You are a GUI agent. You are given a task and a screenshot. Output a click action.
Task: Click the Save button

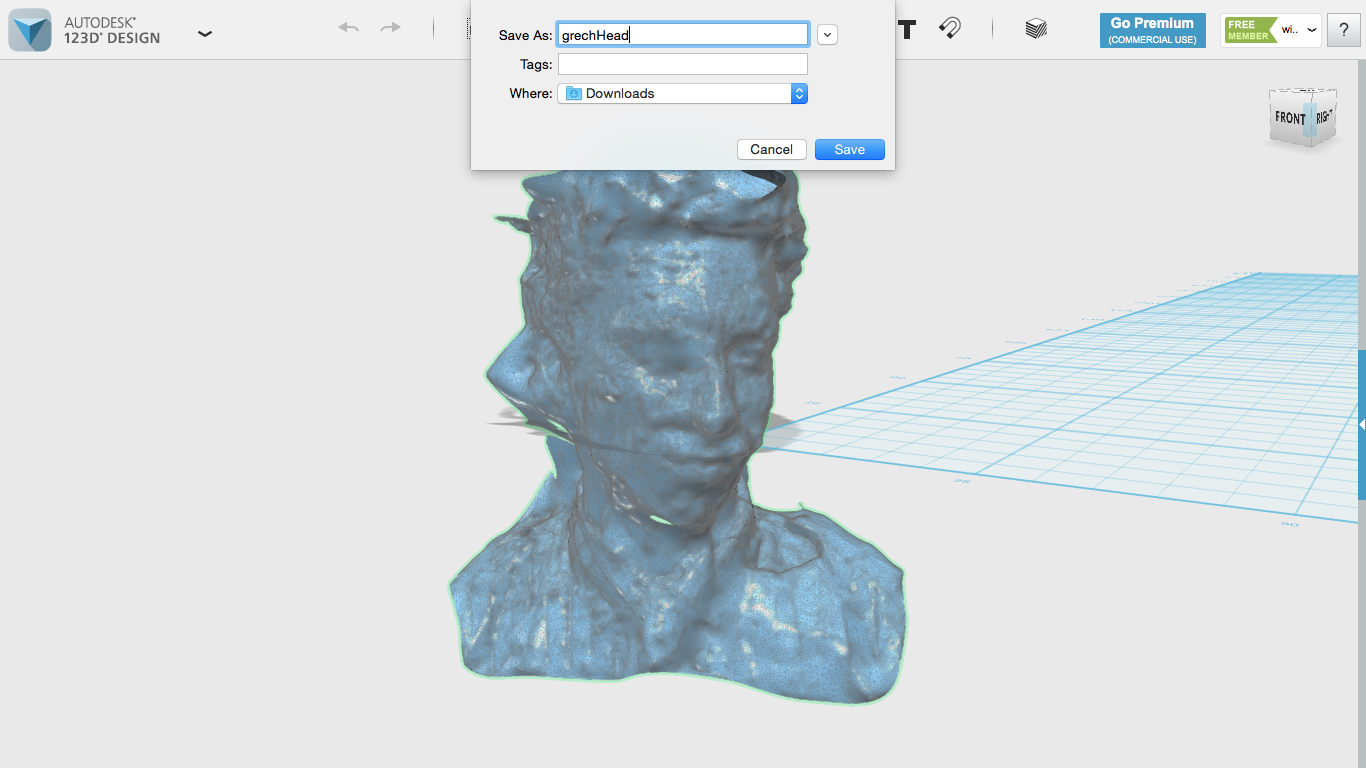click(850, 149)
